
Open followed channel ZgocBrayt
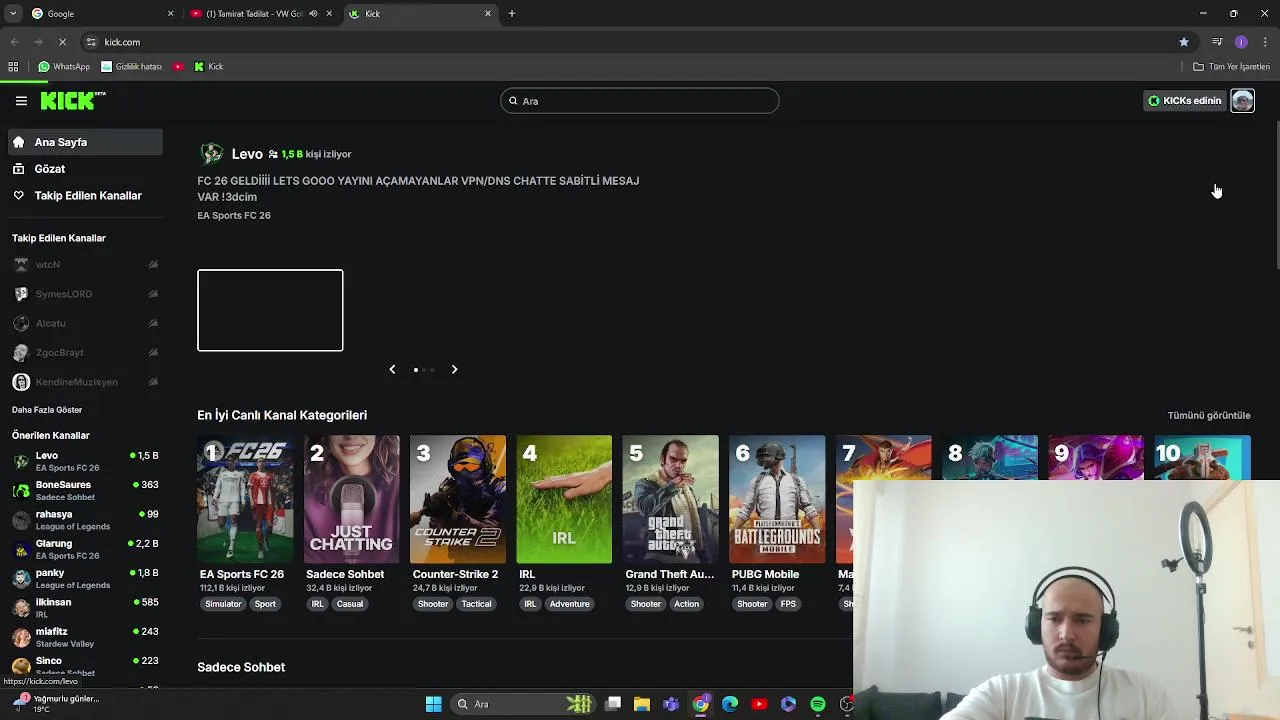[x=85, y=352]
